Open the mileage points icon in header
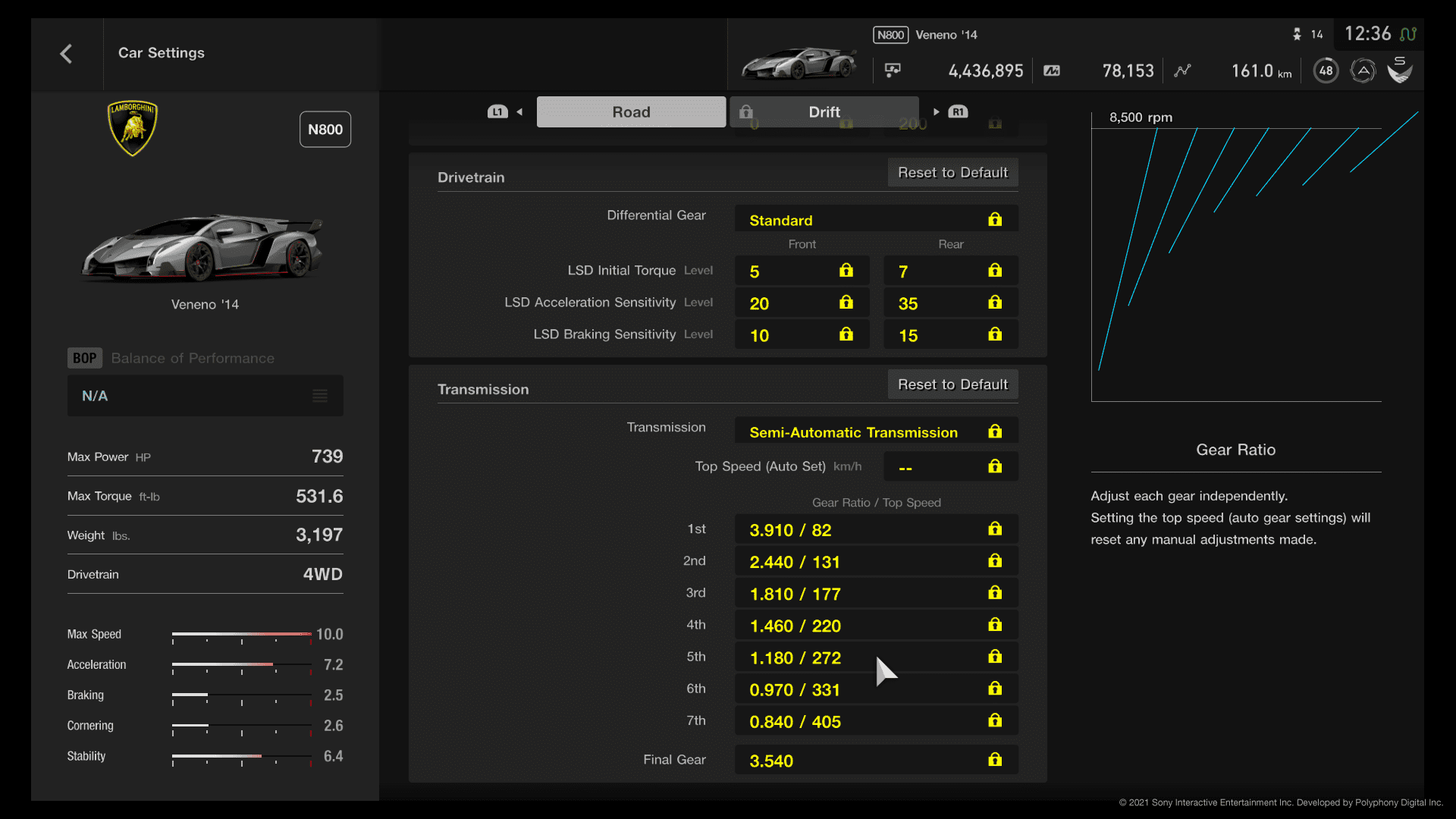The width and height of the screenshot is (1456, 819). pos(1052,71)
